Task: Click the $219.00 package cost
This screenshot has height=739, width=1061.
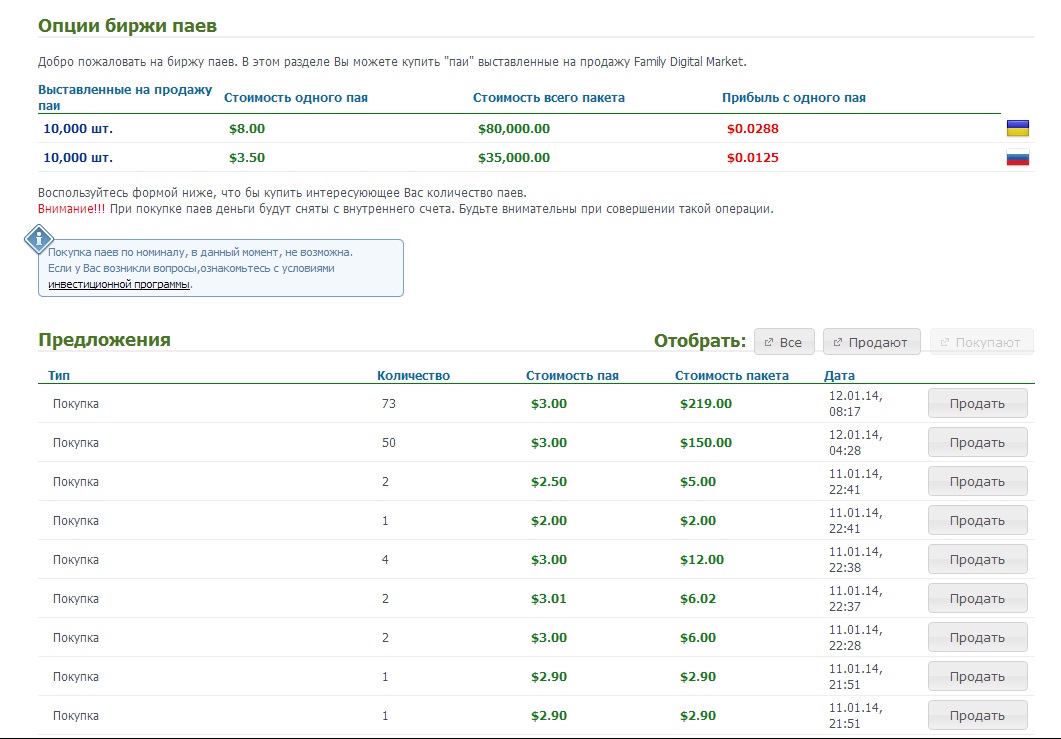Action: [x=706, y=403]
